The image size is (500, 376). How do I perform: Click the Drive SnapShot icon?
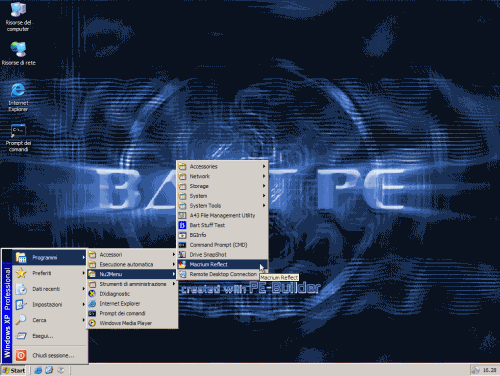coord(182,255)
